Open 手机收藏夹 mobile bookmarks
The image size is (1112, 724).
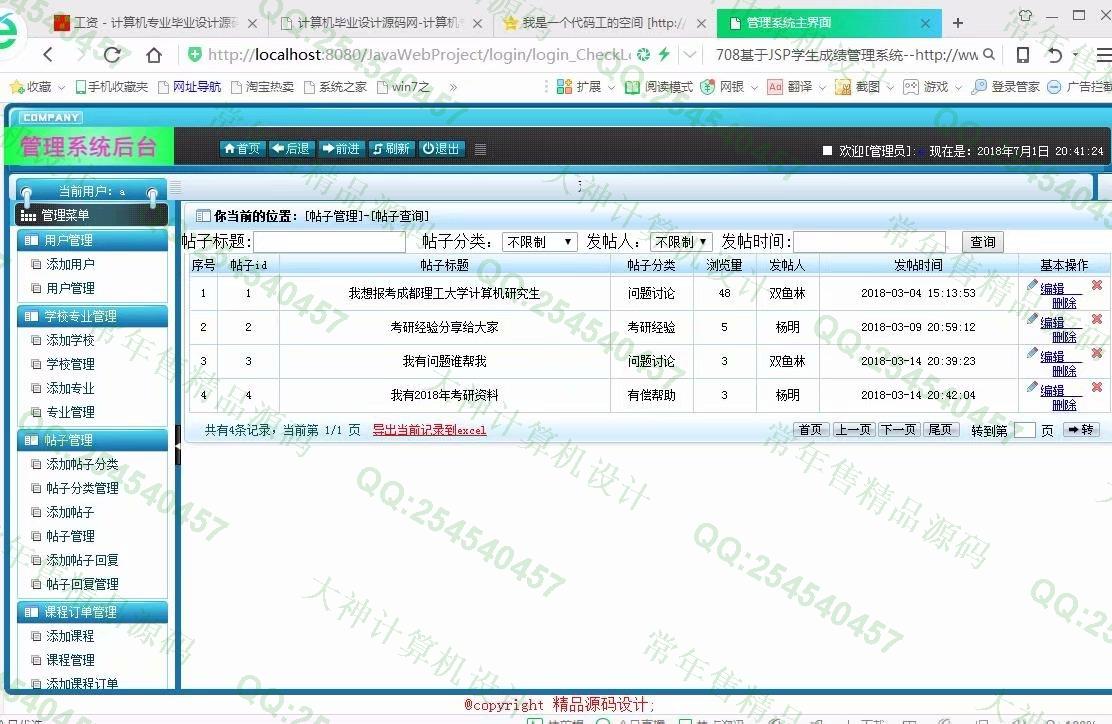(111, 87)
